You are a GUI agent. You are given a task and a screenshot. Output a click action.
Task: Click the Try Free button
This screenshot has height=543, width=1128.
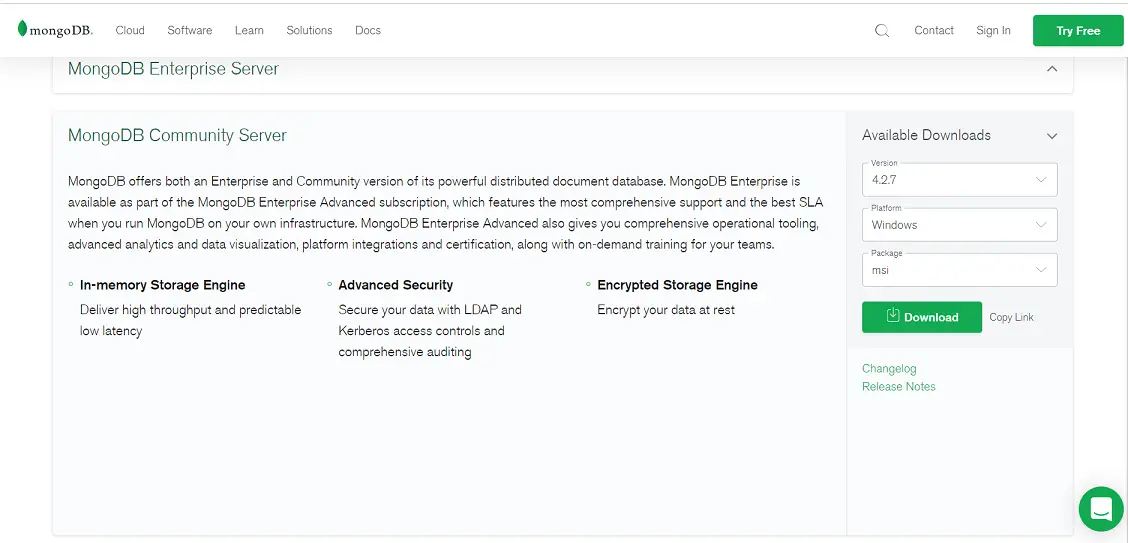click(x=1078, y=31)
